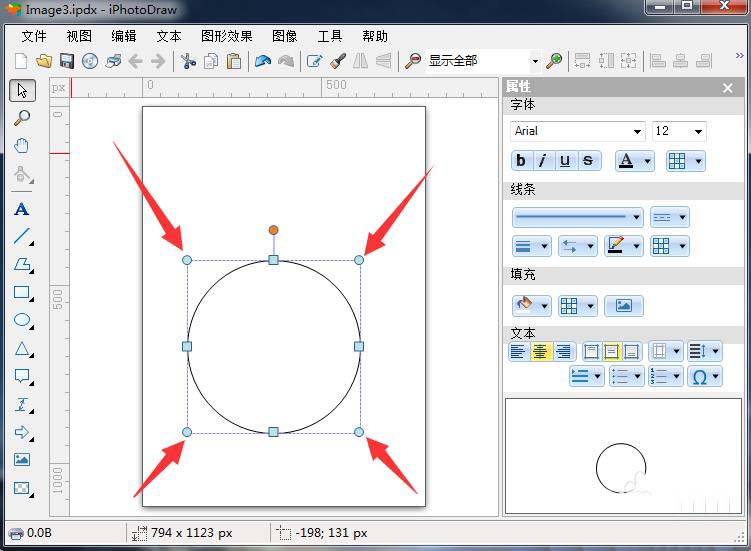The width and height of the screenshot is (751, 551).
Task: Select the polygon shape tool
Action: [x=23, y=264]
